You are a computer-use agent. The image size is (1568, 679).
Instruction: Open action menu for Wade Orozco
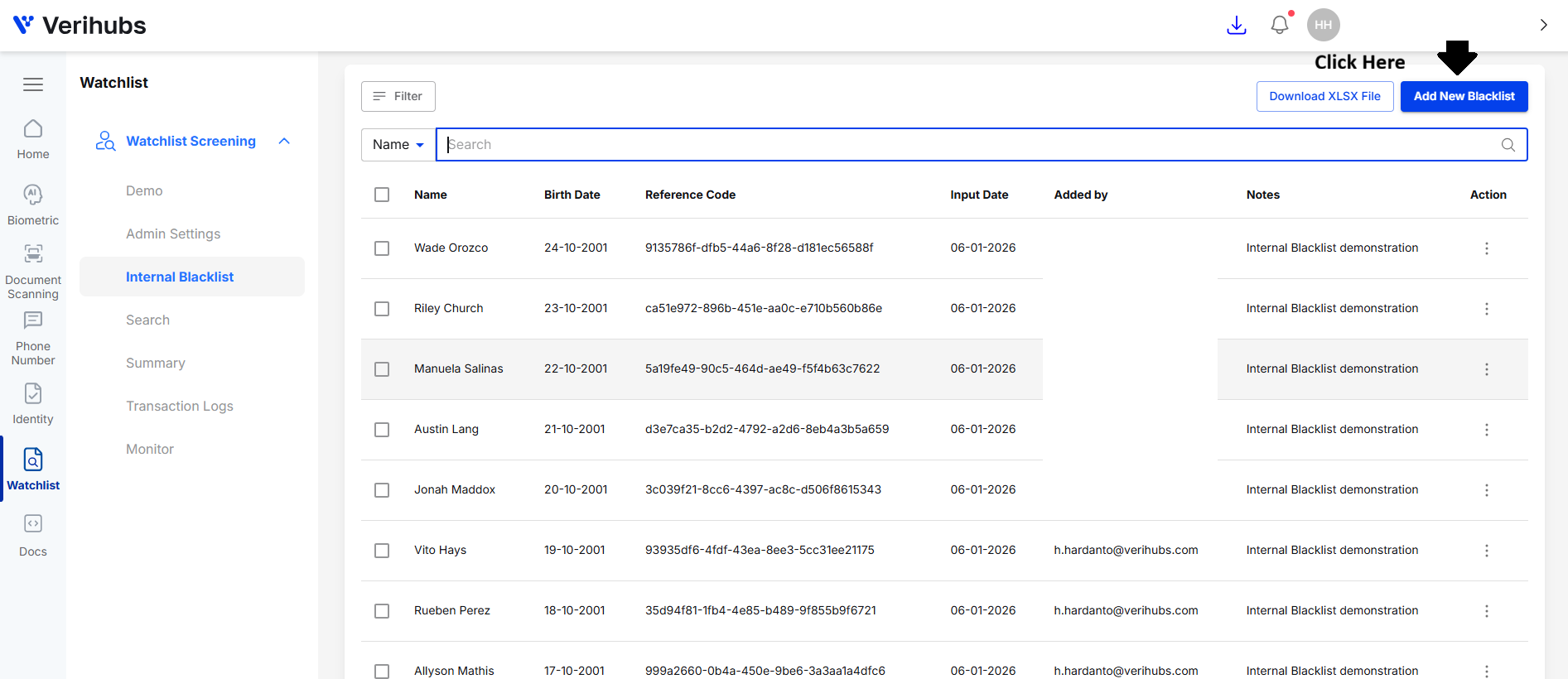click(x=1487, y=248)
